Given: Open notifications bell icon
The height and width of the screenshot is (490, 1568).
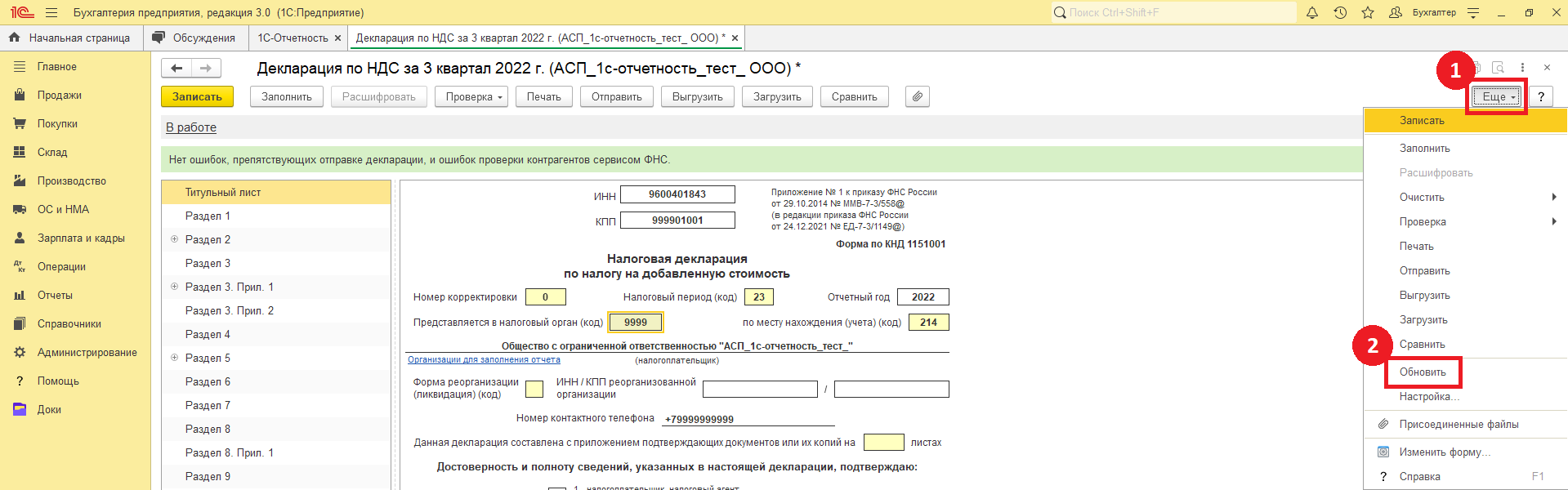Looking at the screenshot, I should (1312, 12).
